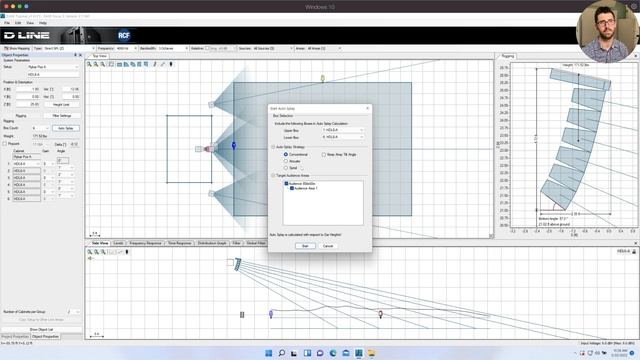Screen dimensions: 640x360
Task: Toggle Audience Area 1 checkbox
Action: click(x=292, y=189)
